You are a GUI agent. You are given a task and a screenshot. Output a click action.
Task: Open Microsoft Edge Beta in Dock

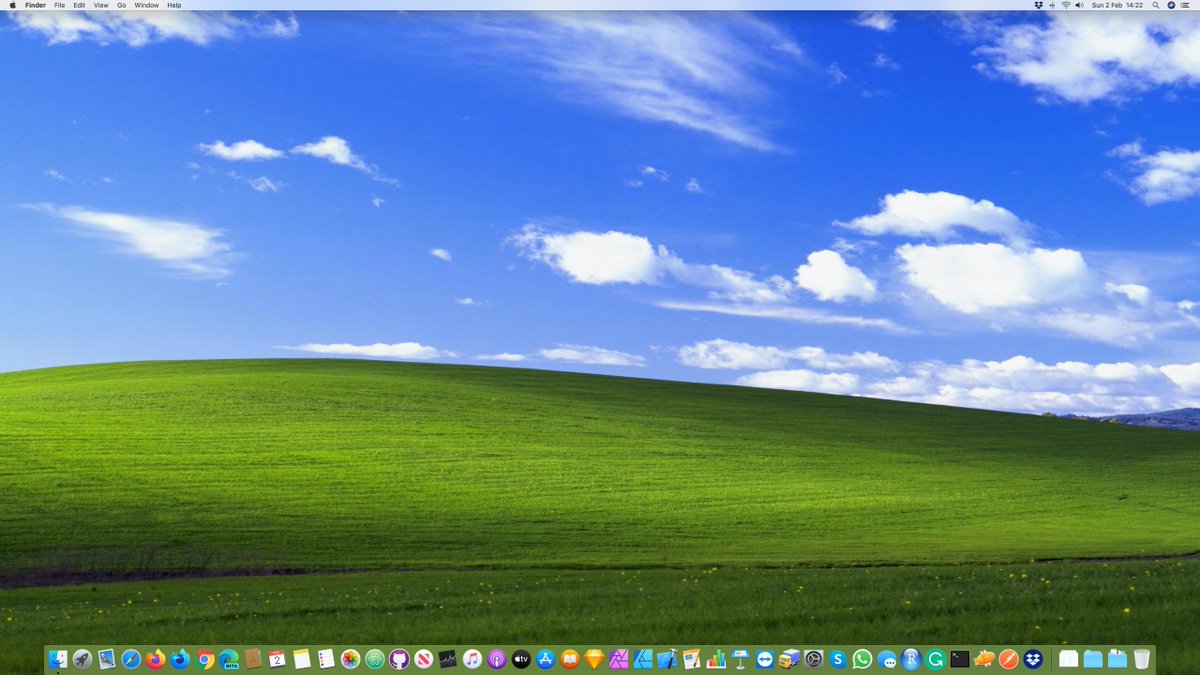tap(229, 659)
